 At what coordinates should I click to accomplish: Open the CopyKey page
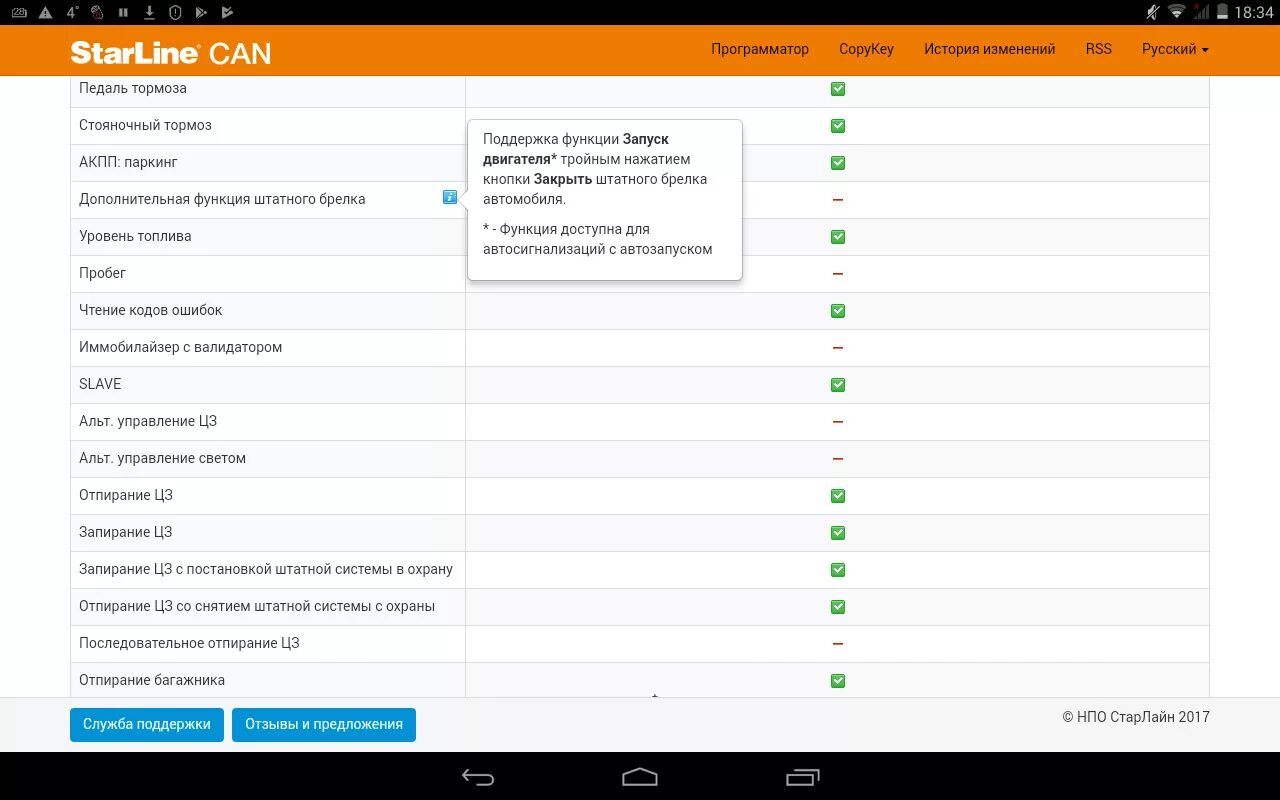click(x=866, y=49)
